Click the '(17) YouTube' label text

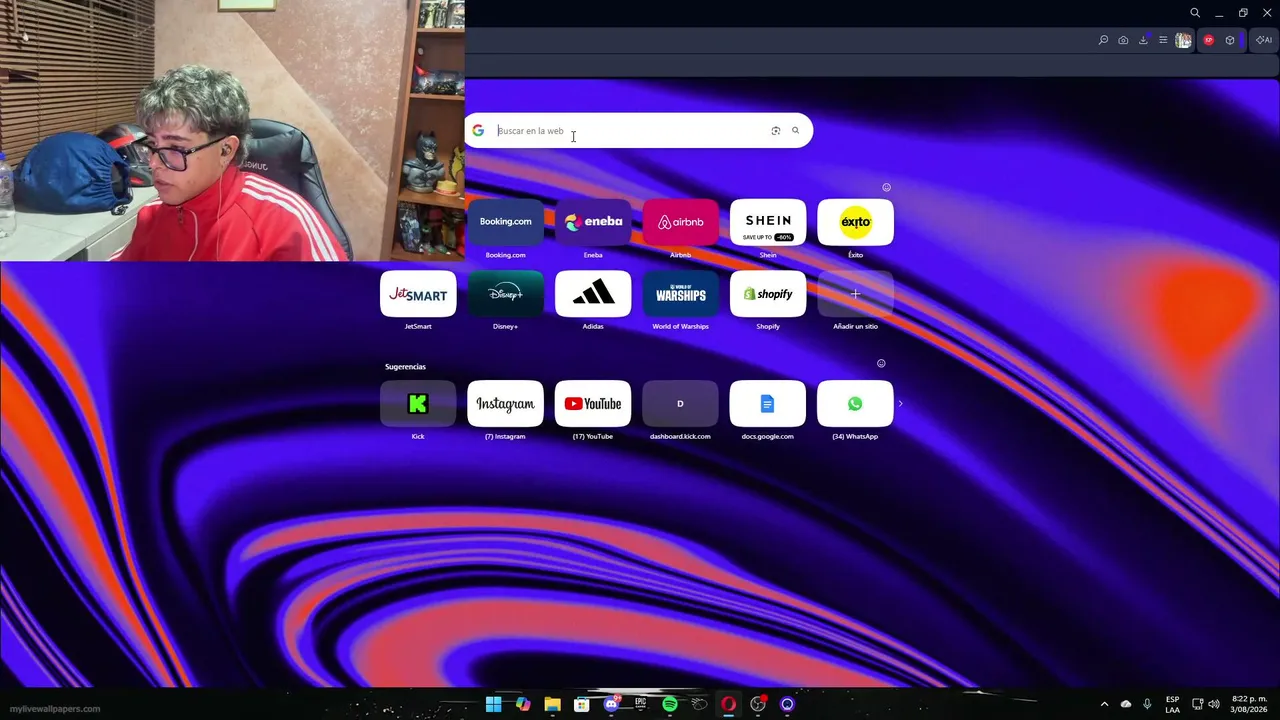(593, 437)
